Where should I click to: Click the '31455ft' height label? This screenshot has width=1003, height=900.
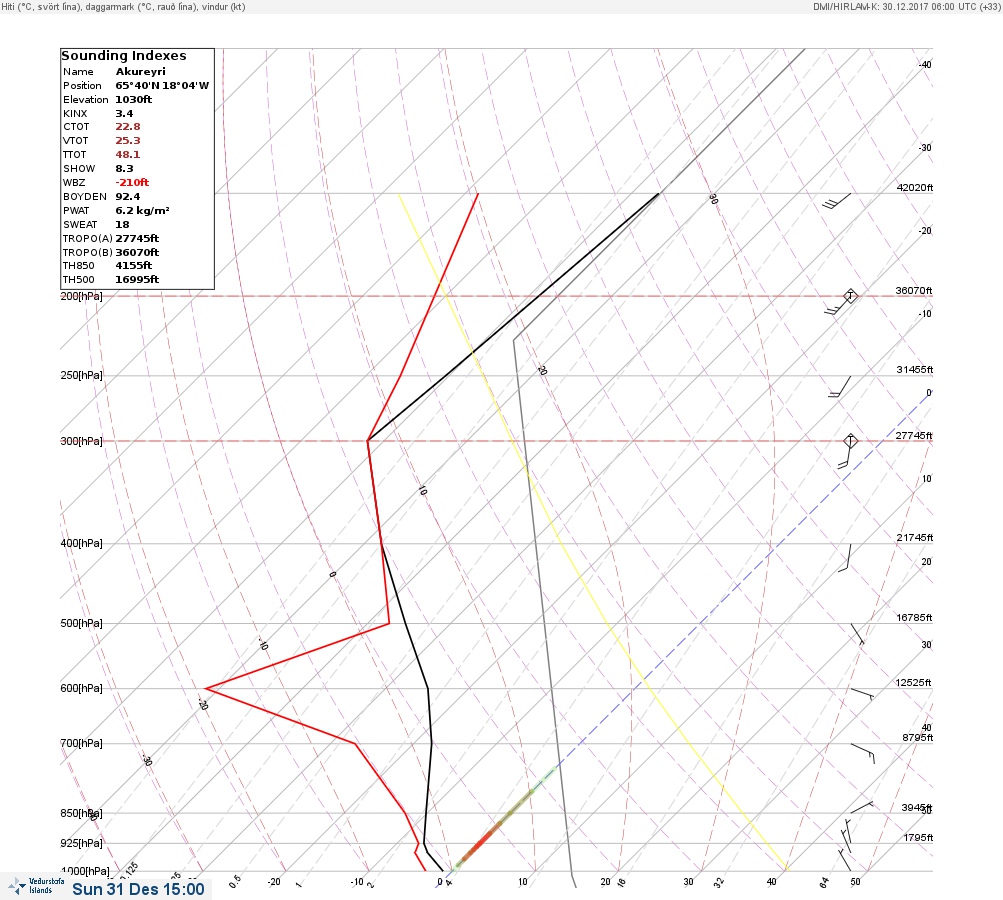coord(915,370)
